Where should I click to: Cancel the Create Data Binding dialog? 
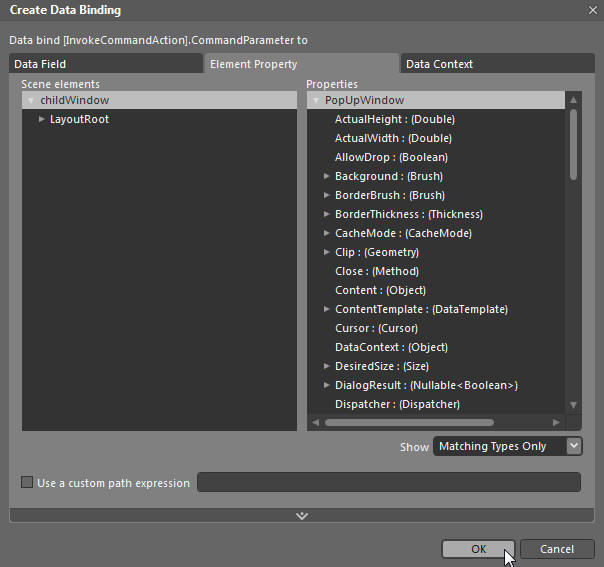(x=557, y=549)
